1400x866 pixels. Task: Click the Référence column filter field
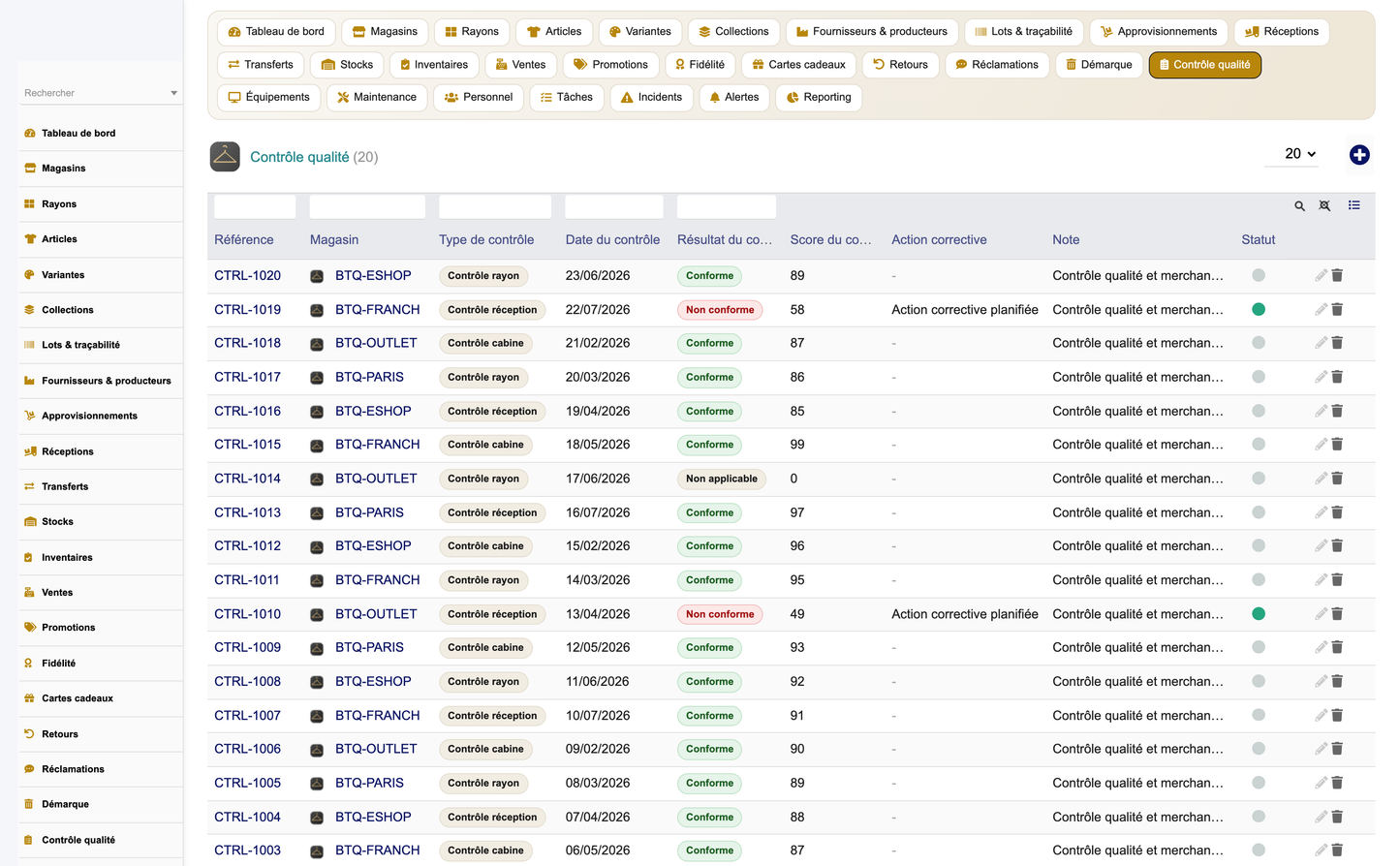[x=255, y=206]
